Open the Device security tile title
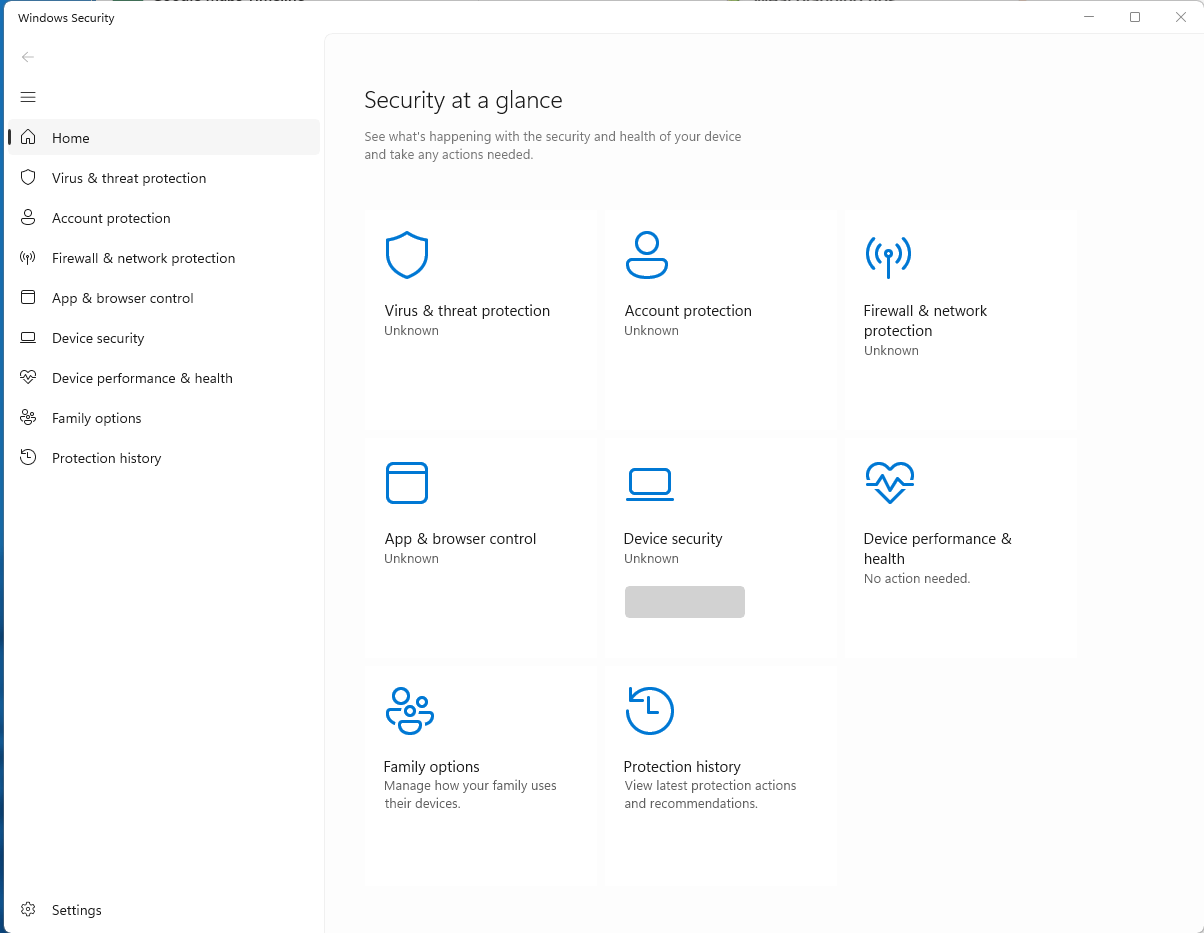Screen dimensions: 1204x933 pos(673,538)
